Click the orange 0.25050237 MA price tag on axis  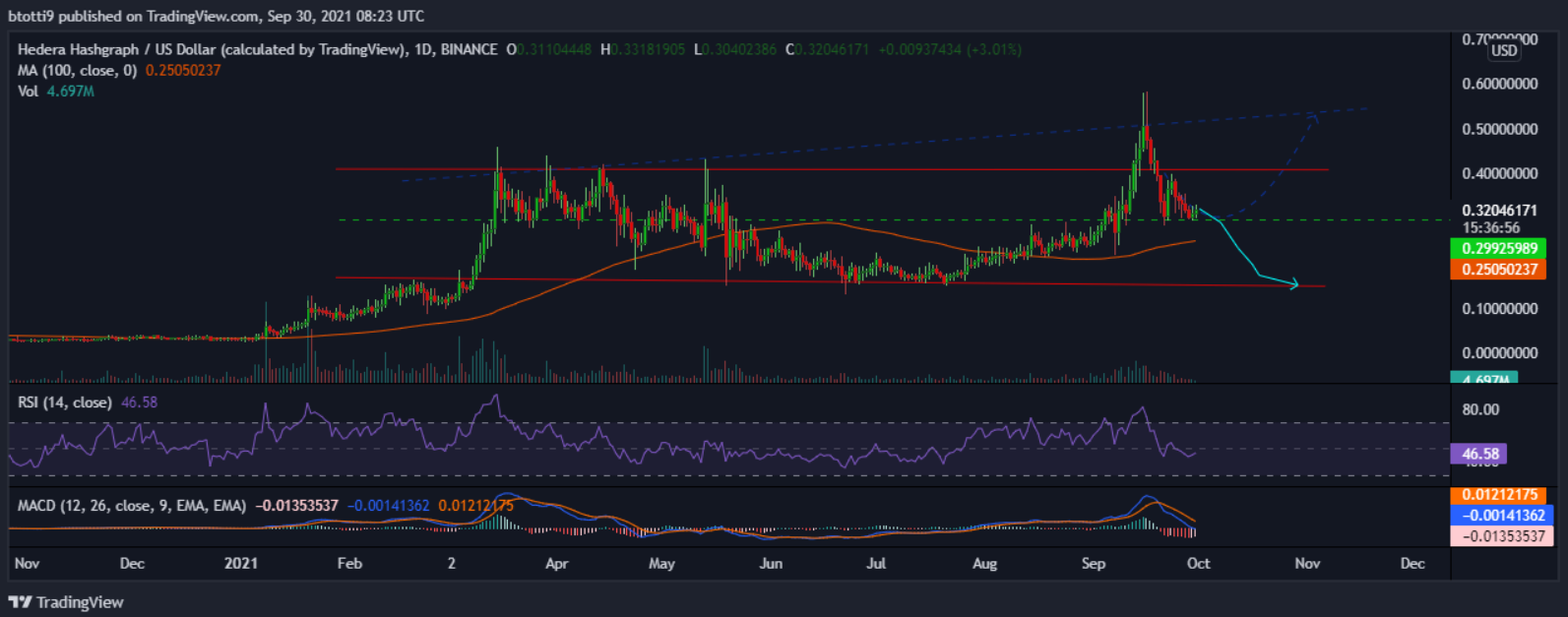(1498, 270)
